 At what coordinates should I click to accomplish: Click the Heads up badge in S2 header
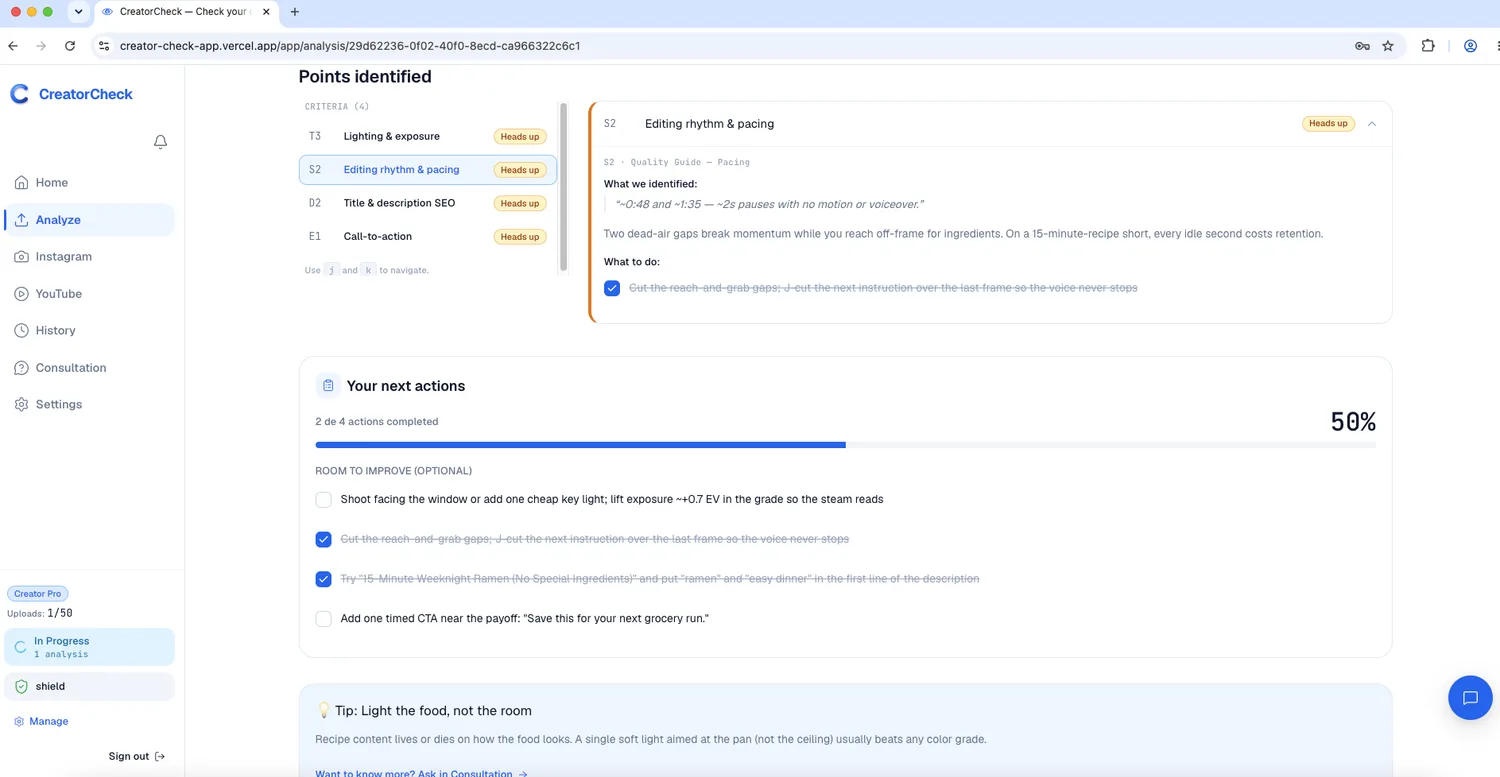pos(1328,124)
